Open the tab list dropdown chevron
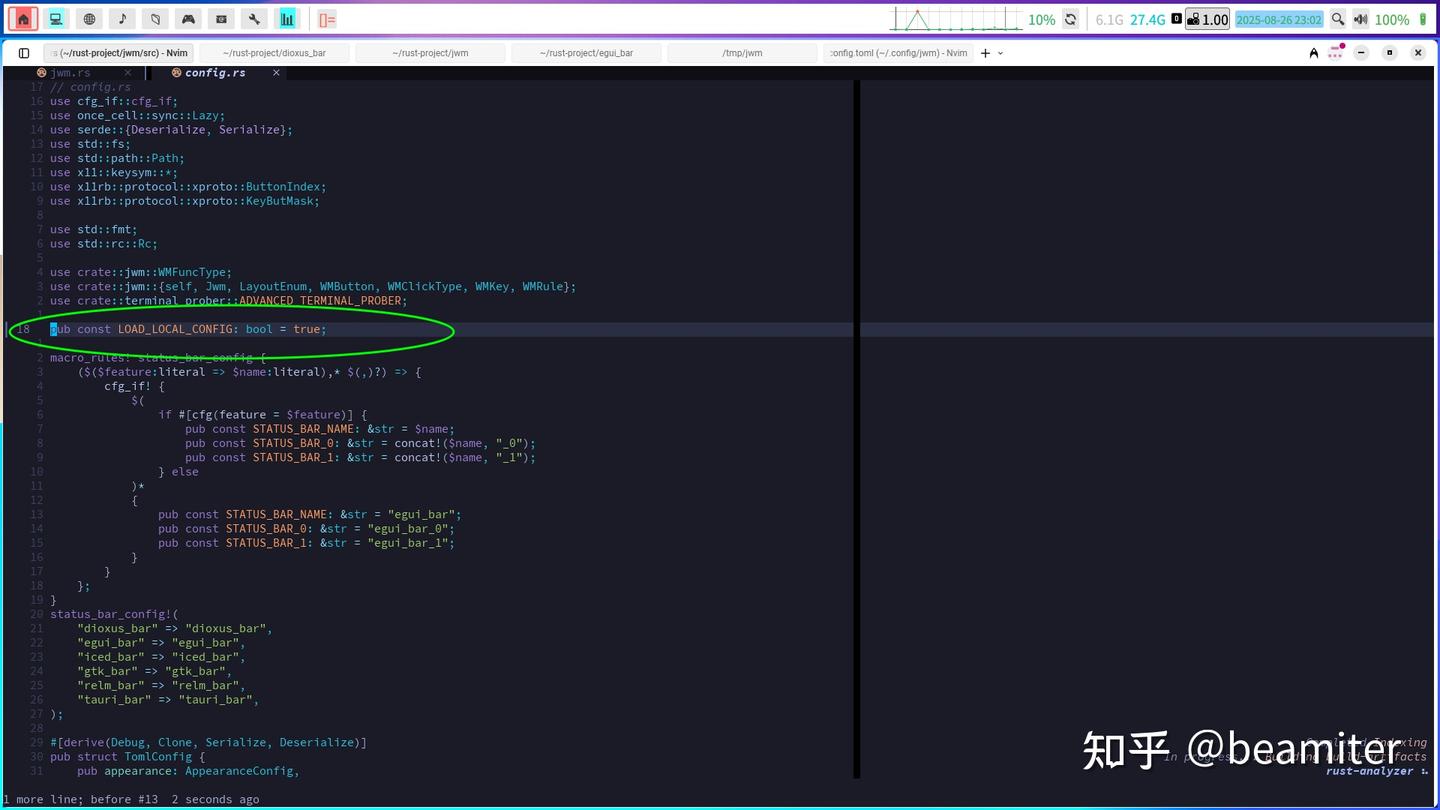The width and height of the screenshot is (1440, 810). coord(1000,53)
